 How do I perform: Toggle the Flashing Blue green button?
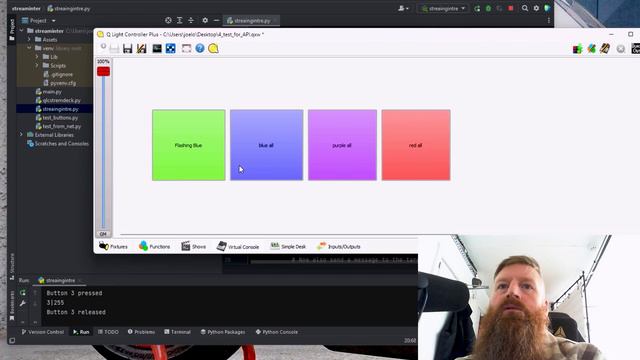click(189, 145)
